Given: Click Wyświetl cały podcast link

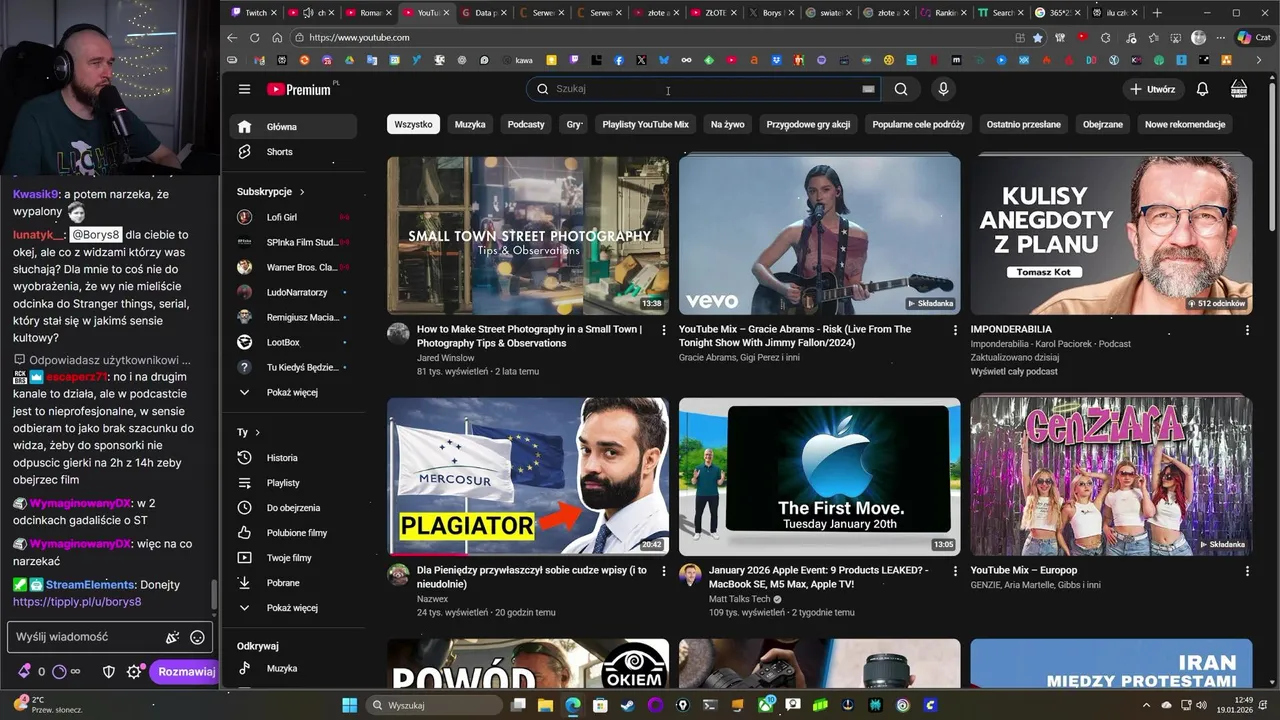Looking at the screenshot, I should [x=1014, y=371].
